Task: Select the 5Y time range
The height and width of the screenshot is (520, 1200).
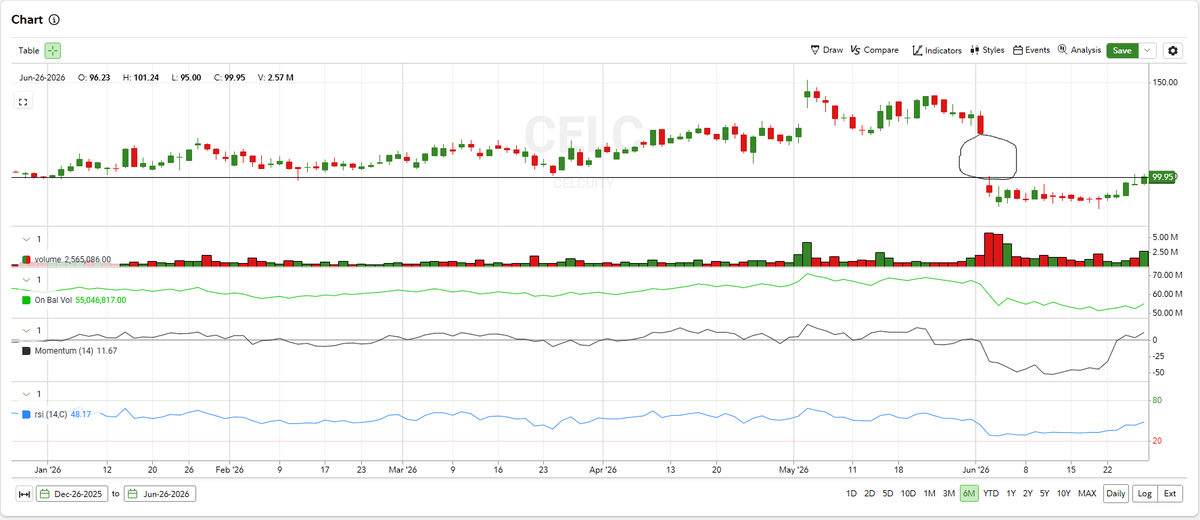Action: tap(1044, 494)
